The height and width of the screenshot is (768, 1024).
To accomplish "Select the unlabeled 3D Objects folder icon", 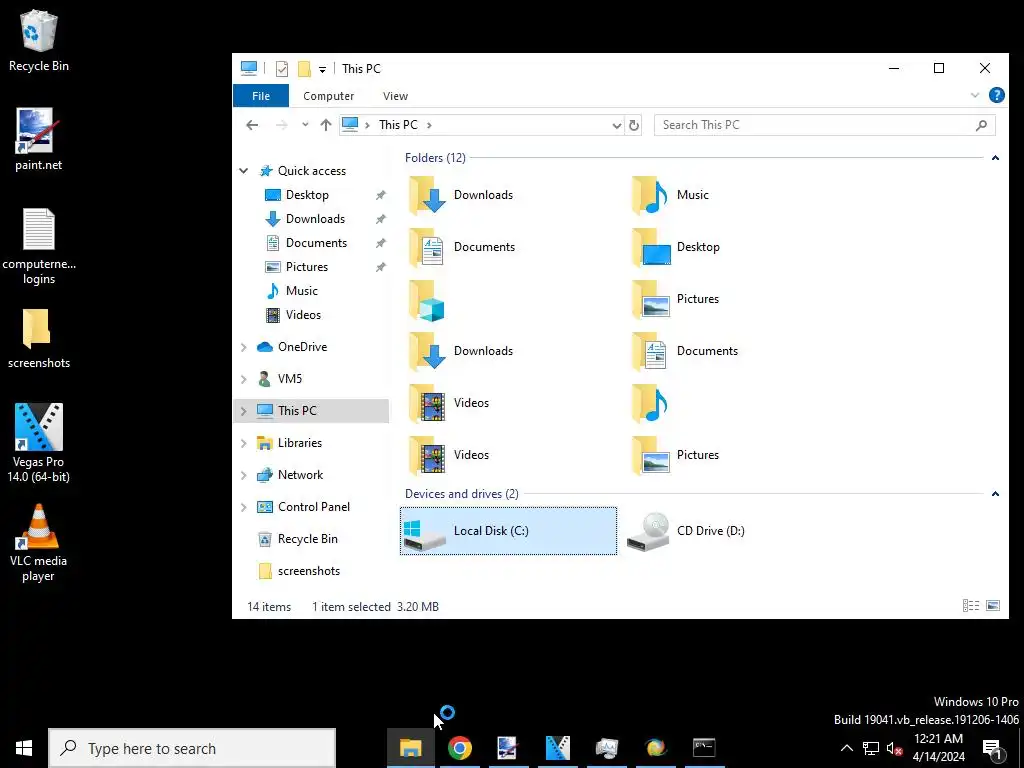I will point(427,300).
